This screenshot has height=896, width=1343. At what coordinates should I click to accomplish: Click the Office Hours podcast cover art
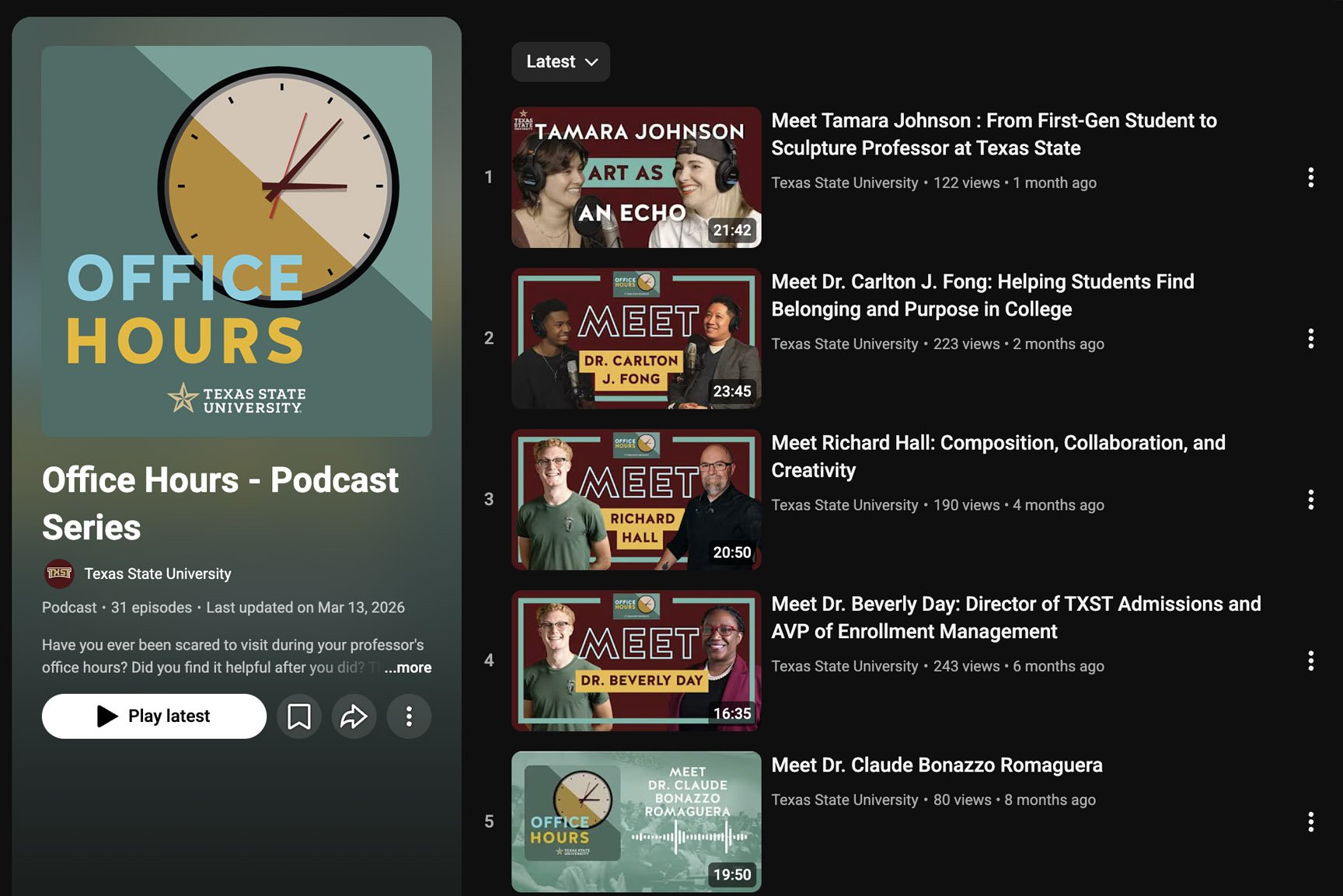(236, 241)
